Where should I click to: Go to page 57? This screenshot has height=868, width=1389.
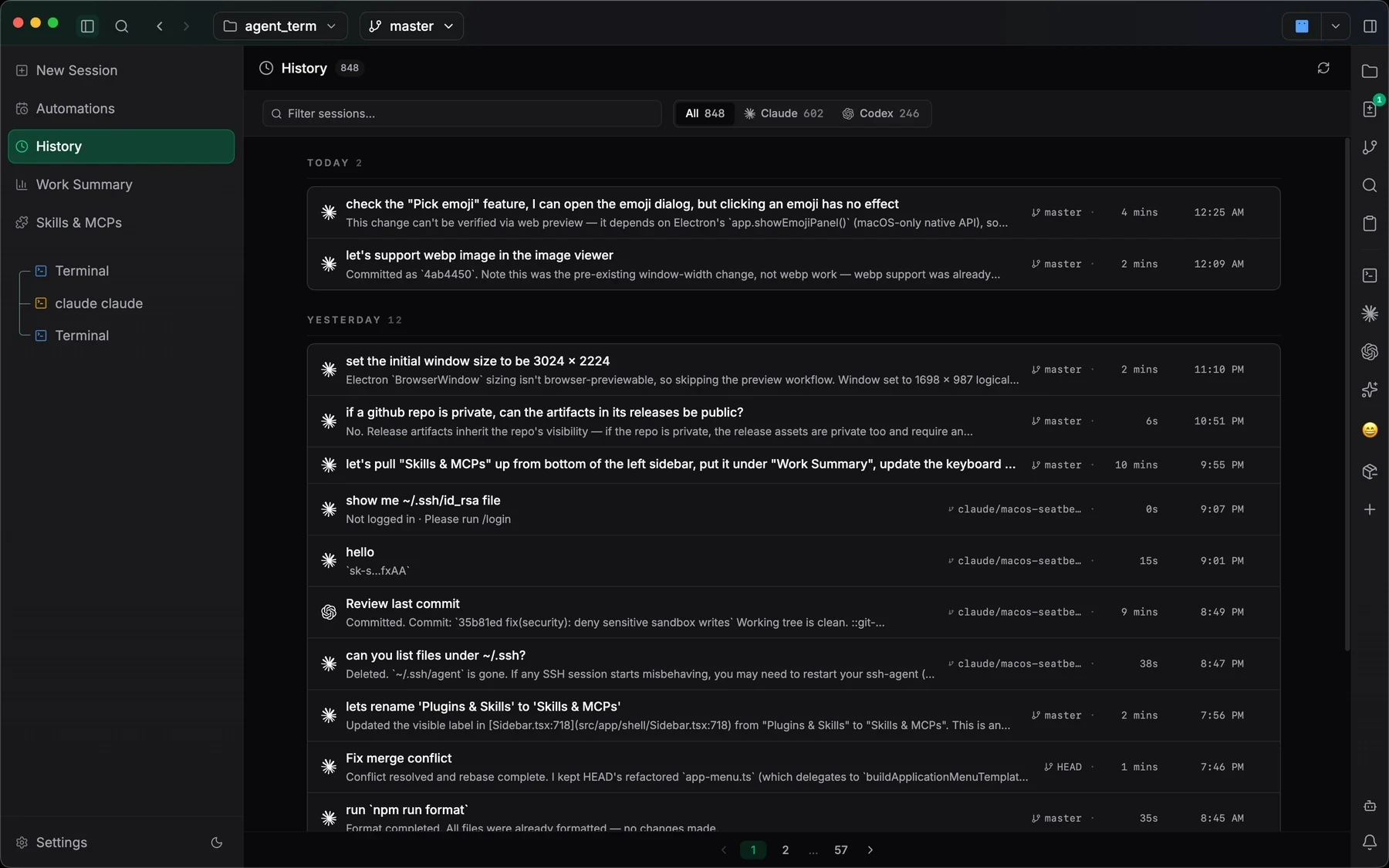840,850
